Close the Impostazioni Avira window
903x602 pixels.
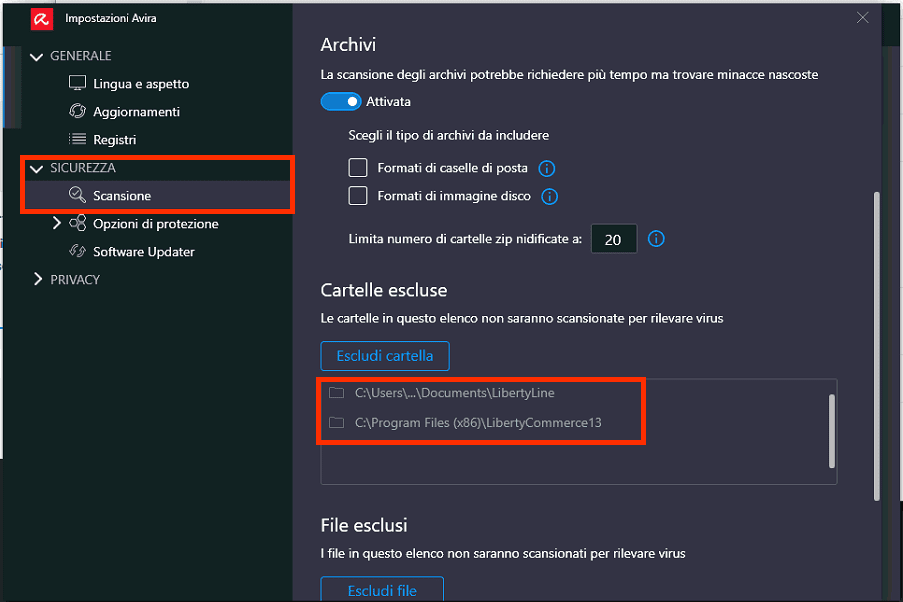[862, 18]
